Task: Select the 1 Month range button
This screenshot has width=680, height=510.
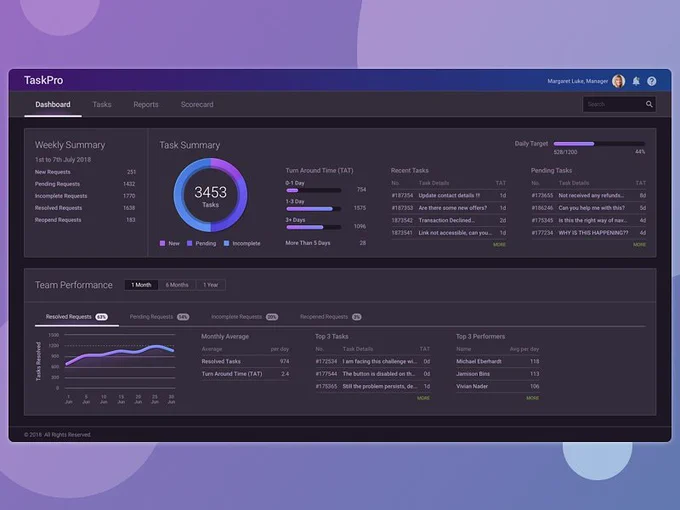Action: (141, 285)
